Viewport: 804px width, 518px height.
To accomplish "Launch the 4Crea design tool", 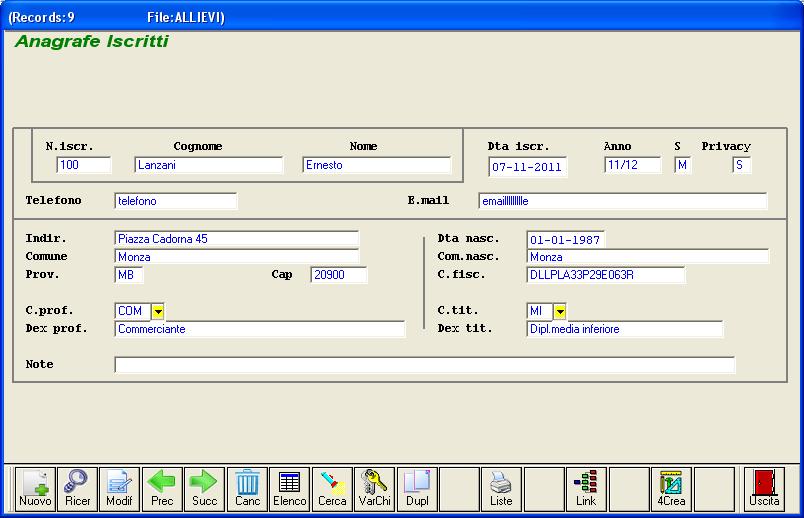I will tap(671, 489).
